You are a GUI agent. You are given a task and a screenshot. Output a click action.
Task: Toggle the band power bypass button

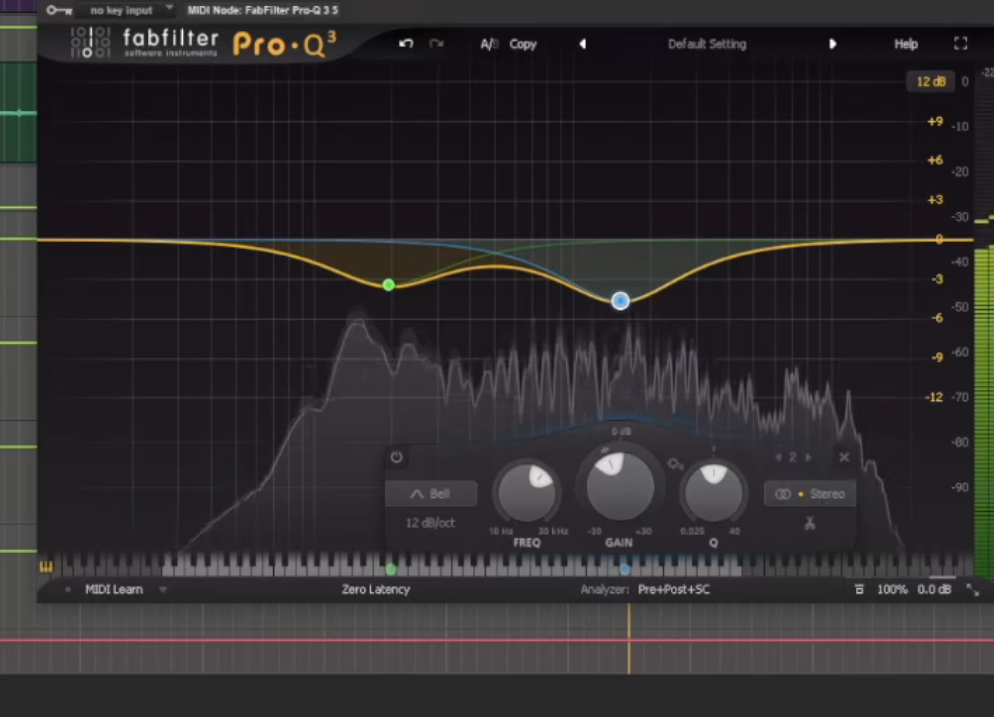coord(396,457)
